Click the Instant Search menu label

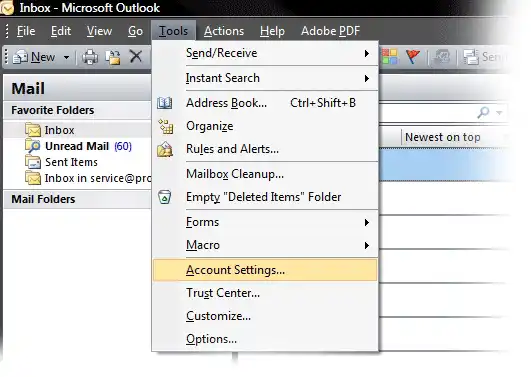tap(222, 78)
